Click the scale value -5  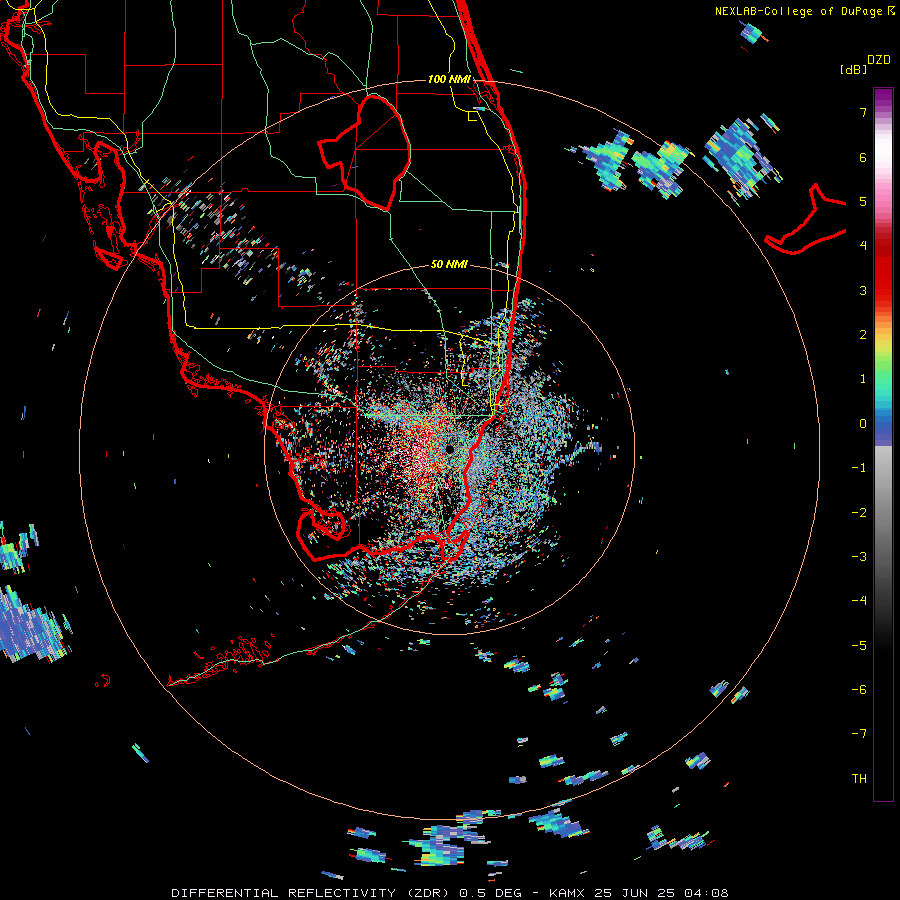[x=859, y=645]
